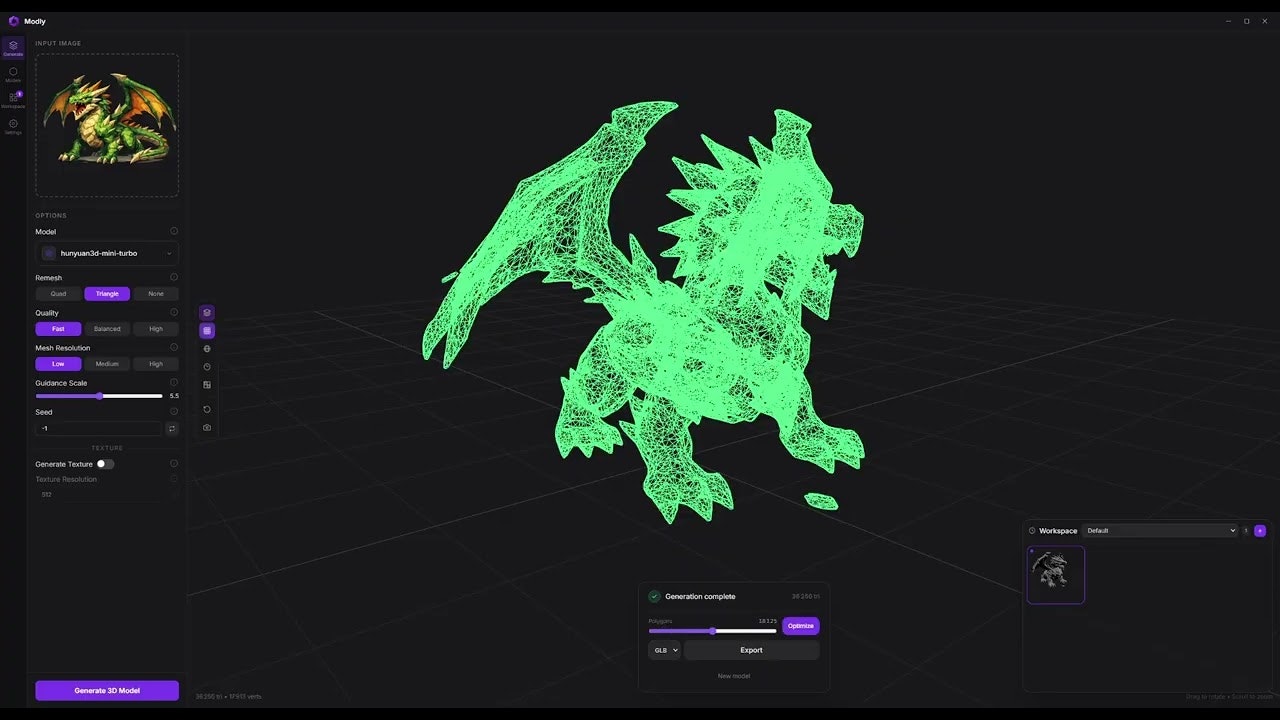Toggle the Generate Texture switch
This screenshot has width=1280, height=720.
click(x=105, y=464)
